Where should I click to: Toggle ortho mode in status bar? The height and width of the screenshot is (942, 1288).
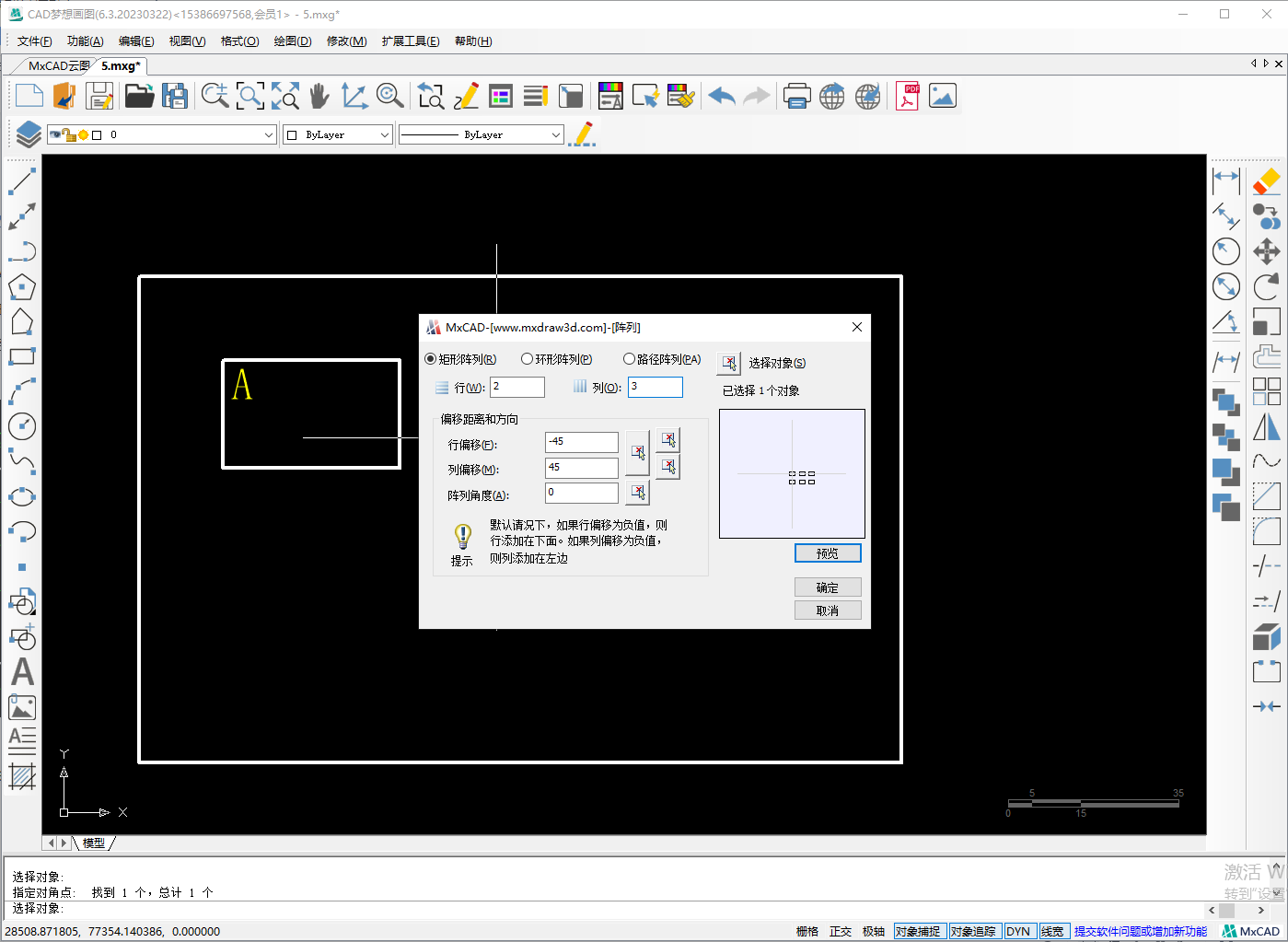click(x=841, y=931)
